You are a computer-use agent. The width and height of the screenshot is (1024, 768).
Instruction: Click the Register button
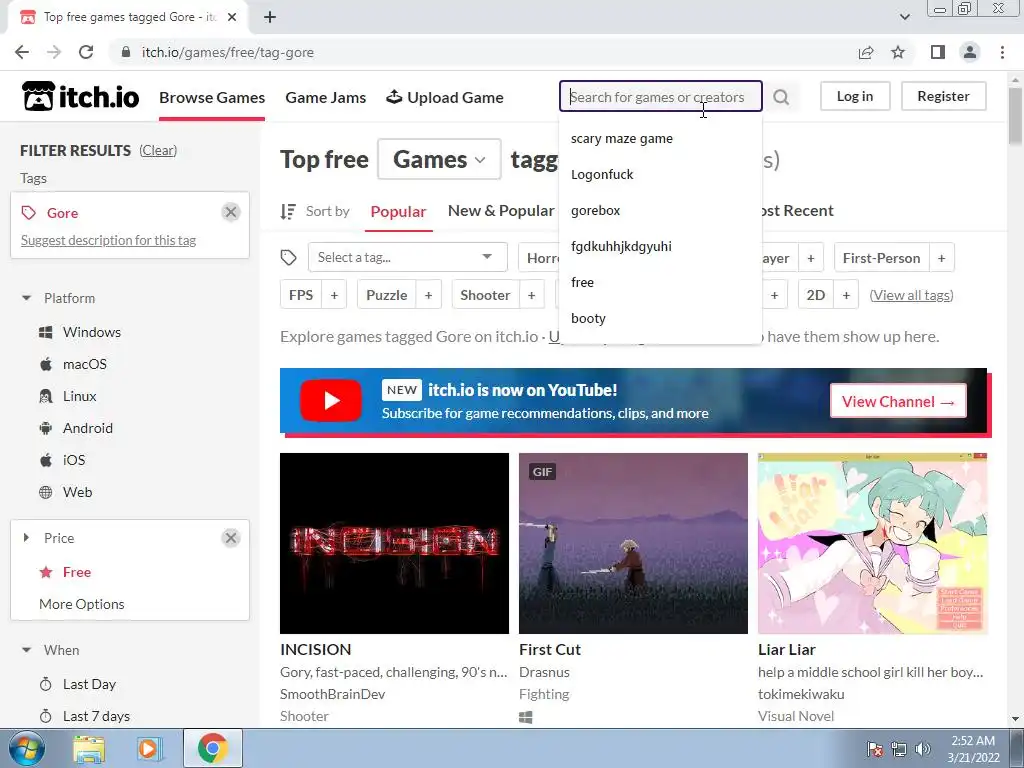[x=944, y=96]
